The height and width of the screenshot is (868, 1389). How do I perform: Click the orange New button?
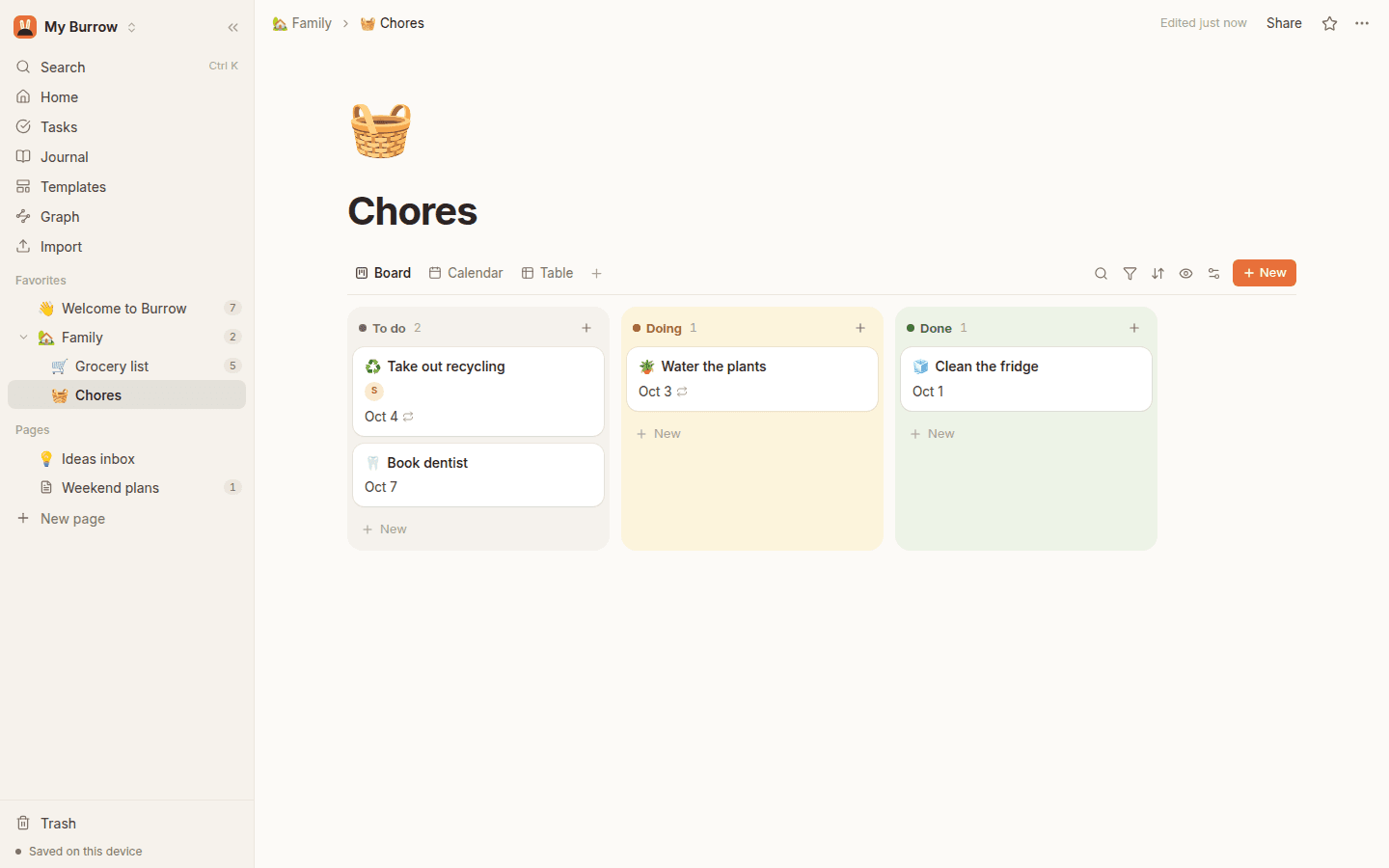click(x=1264, y=273)
